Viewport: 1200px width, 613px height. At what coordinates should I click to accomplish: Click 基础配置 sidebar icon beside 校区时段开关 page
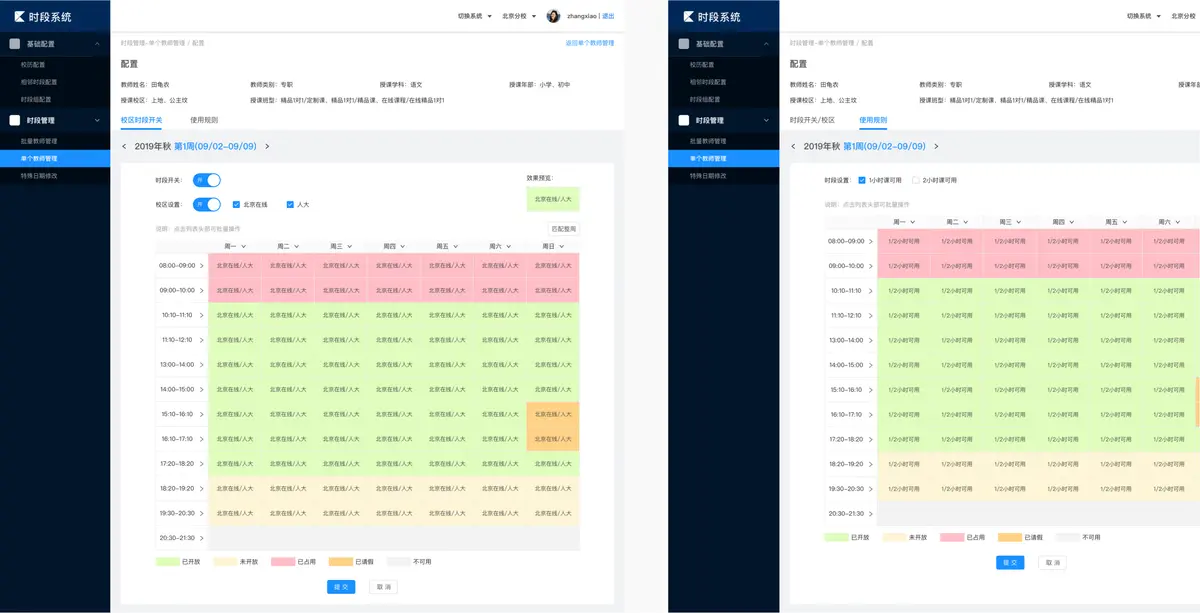tap(15, 44)
